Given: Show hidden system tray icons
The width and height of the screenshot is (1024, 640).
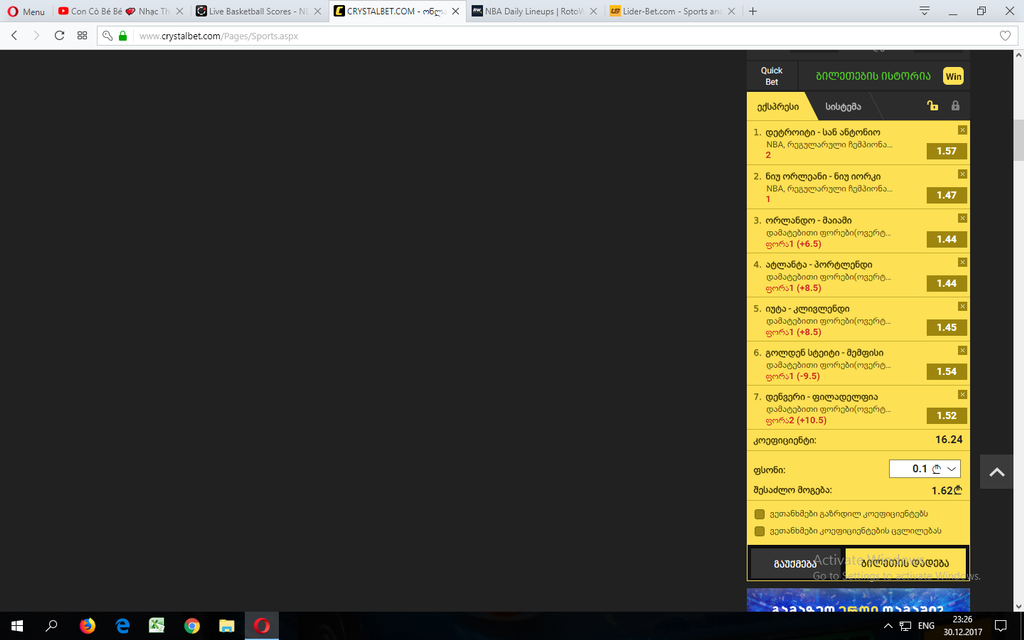Looking at the screenshot, I should 888,626.
